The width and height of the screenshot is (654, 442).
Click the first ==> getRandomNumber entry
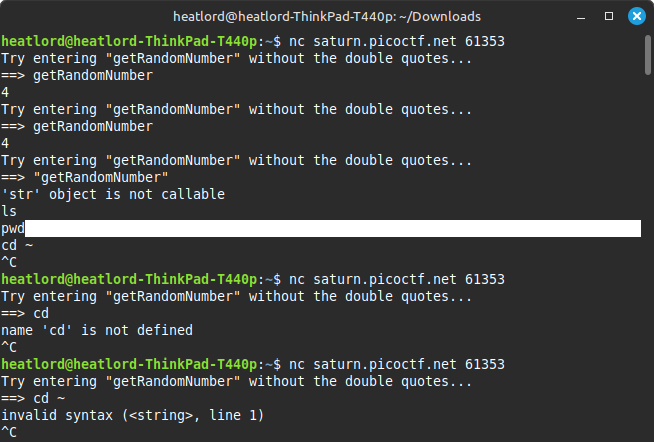click(77, 75)
